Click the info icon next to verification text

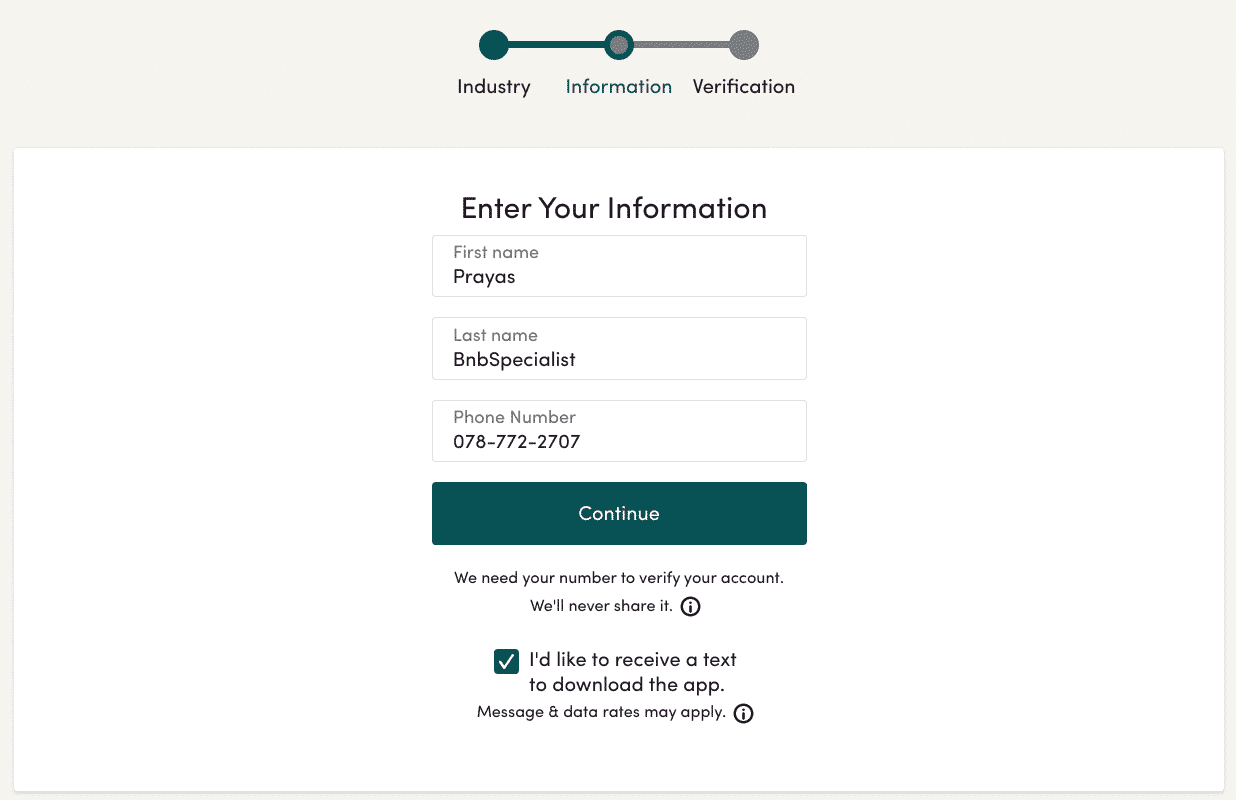690,606
